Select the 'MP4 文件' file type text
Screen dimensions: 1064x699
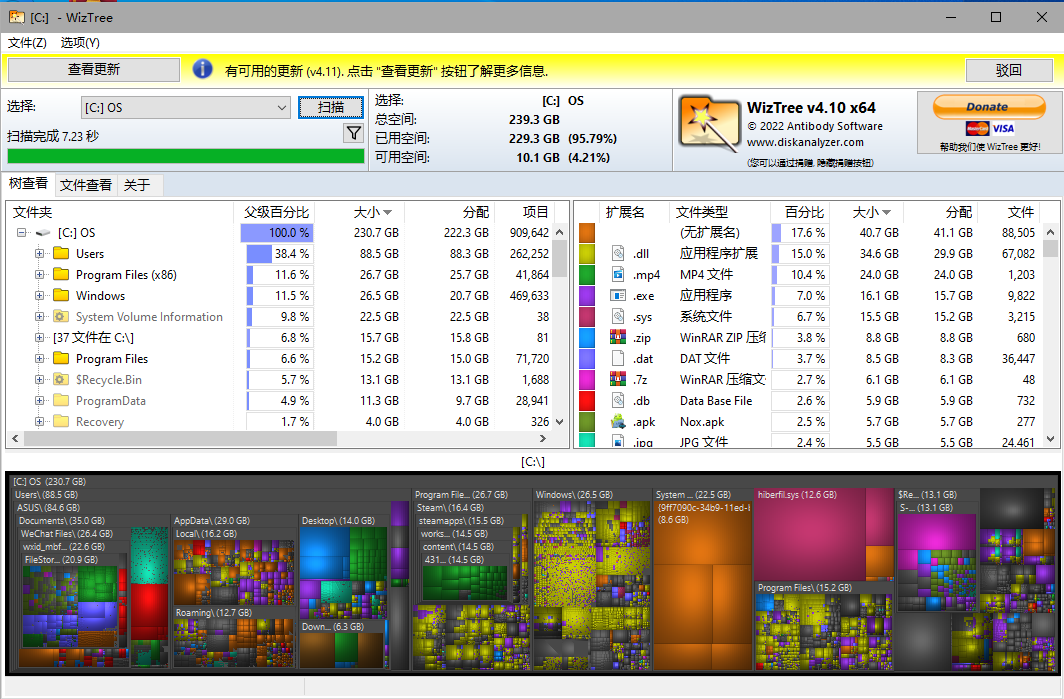point(706,274)
